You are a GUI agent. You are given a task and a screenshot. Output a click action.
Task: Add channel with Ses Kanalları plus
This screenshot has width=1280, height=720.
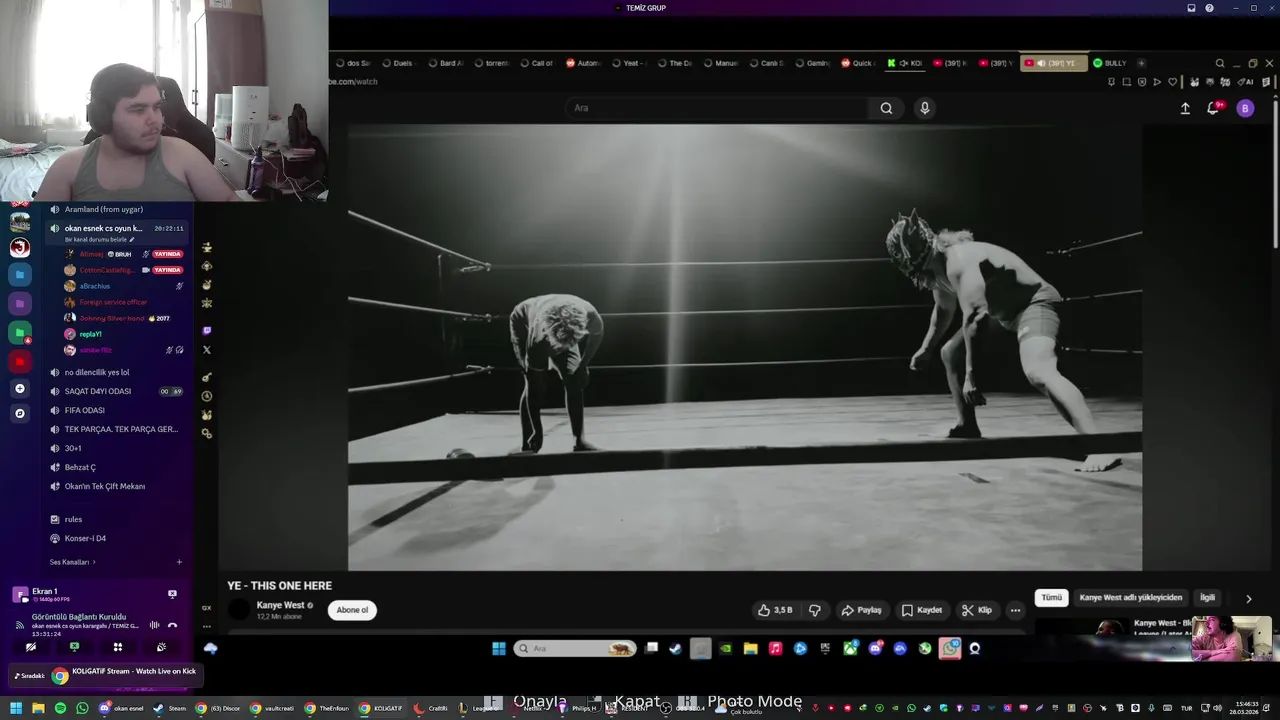pos(179,562)
